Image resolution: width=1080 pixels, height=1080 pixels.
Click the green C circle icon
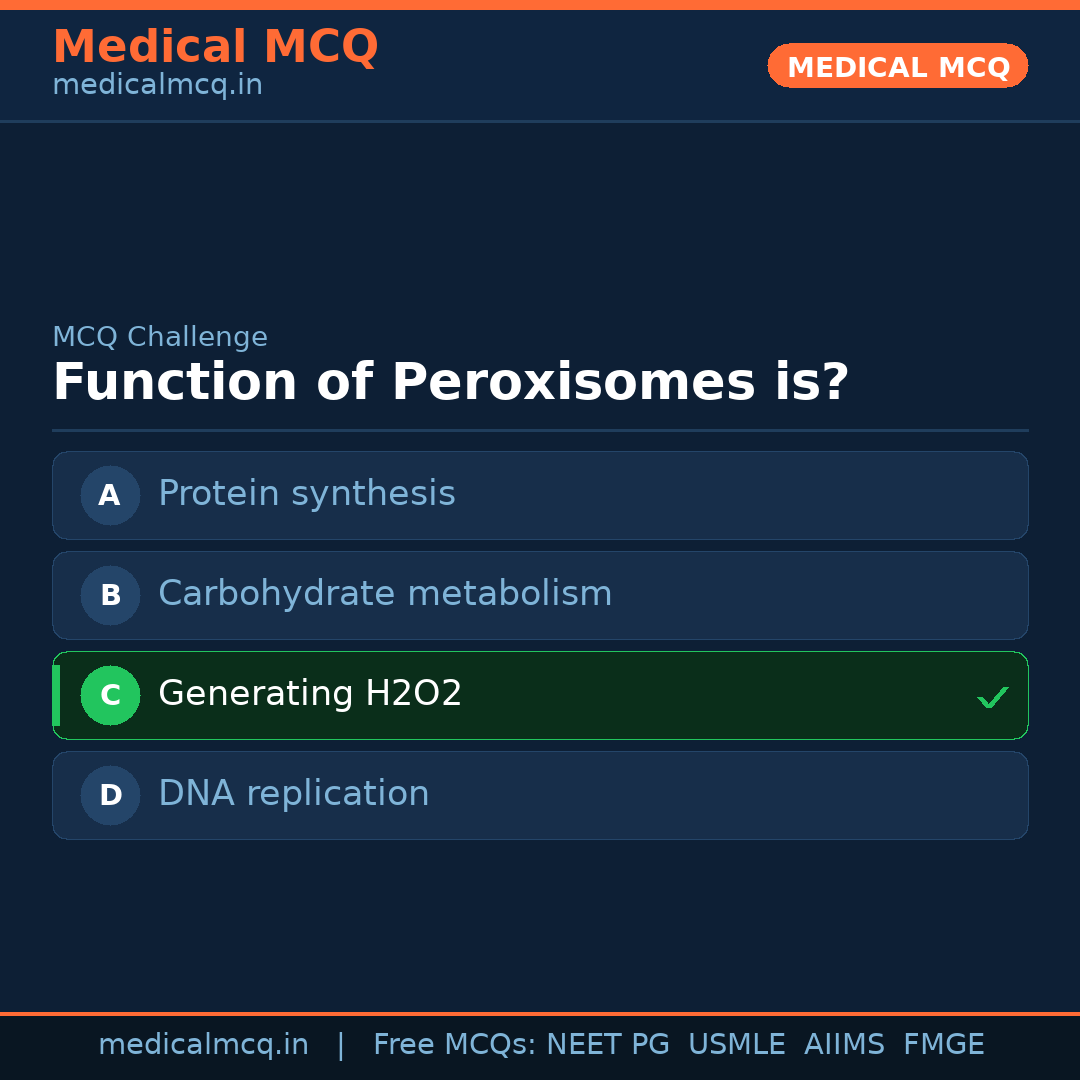coord(110,695)
